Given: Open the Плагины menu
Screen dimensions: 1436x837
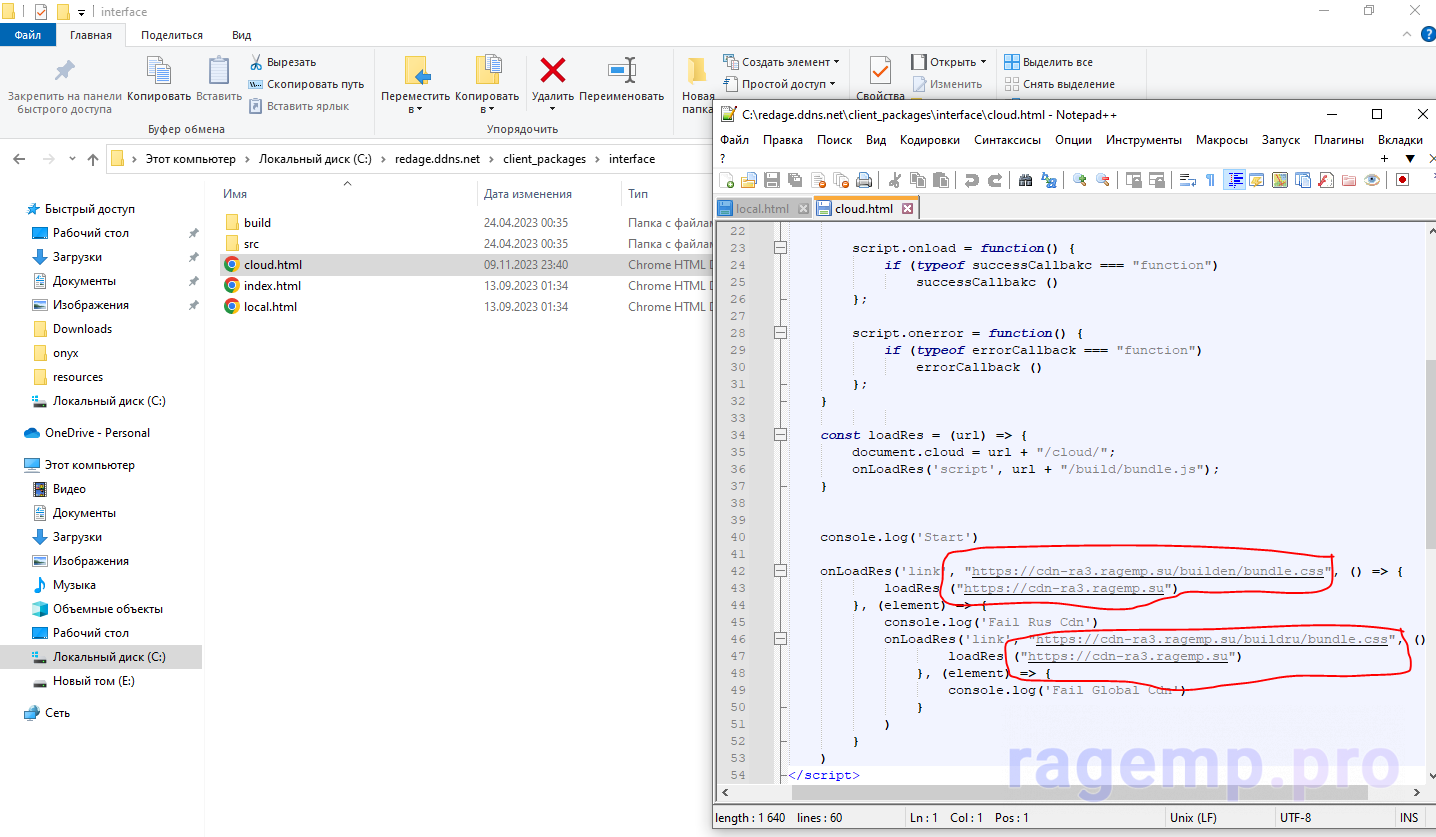Looking at the screenshot, I should tap(1339, 140).
